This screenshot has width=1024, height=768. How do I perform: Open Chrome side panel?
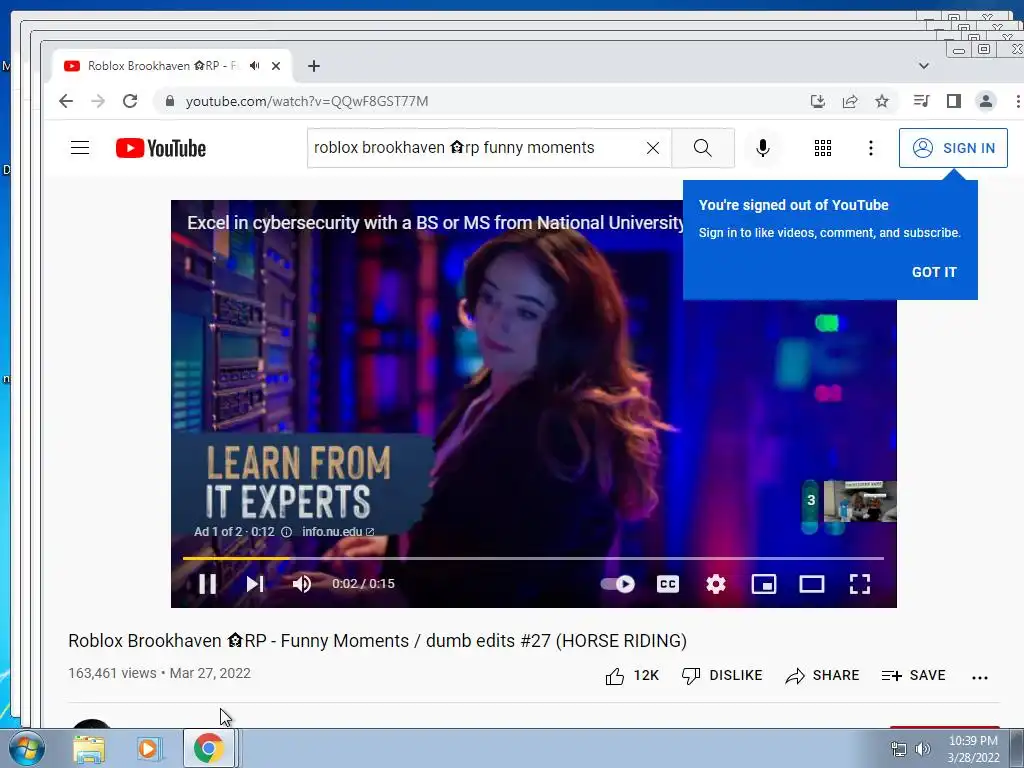click(x=953, y=101)
